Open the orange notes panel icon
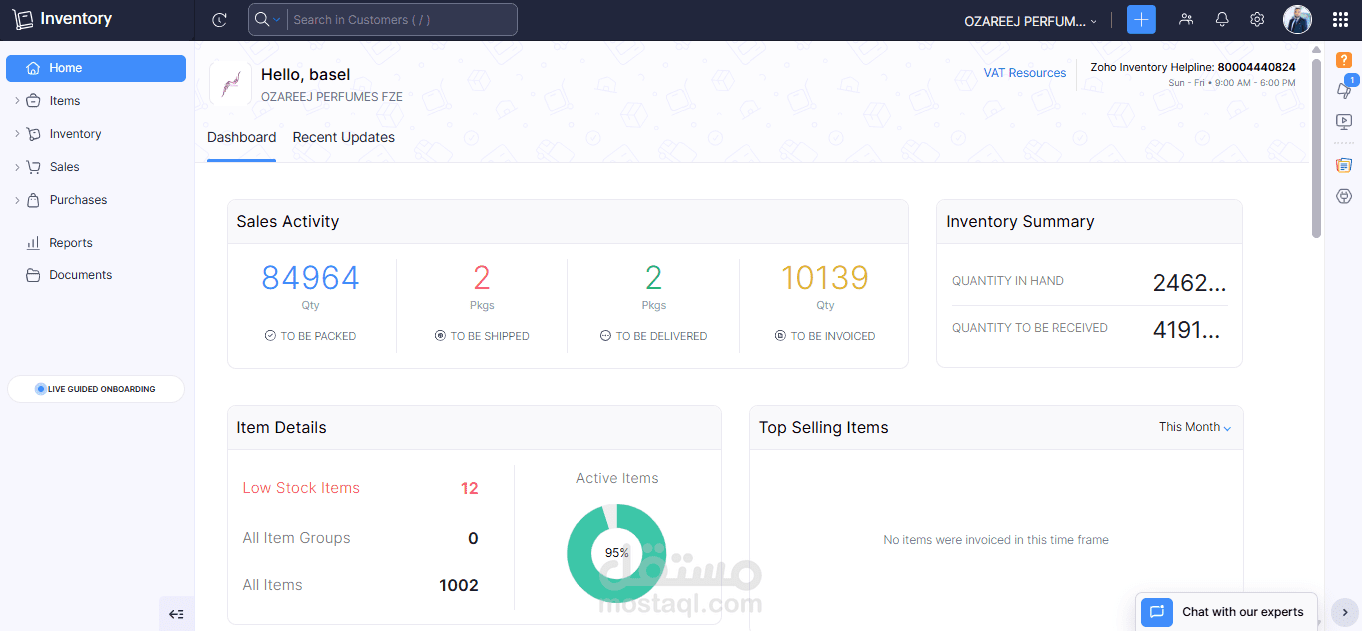This screenshot has height=631, width=1362. [1344, 165]
